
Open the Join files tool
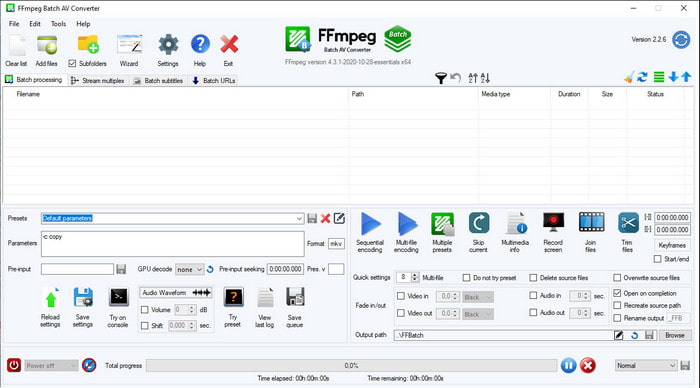592,222
